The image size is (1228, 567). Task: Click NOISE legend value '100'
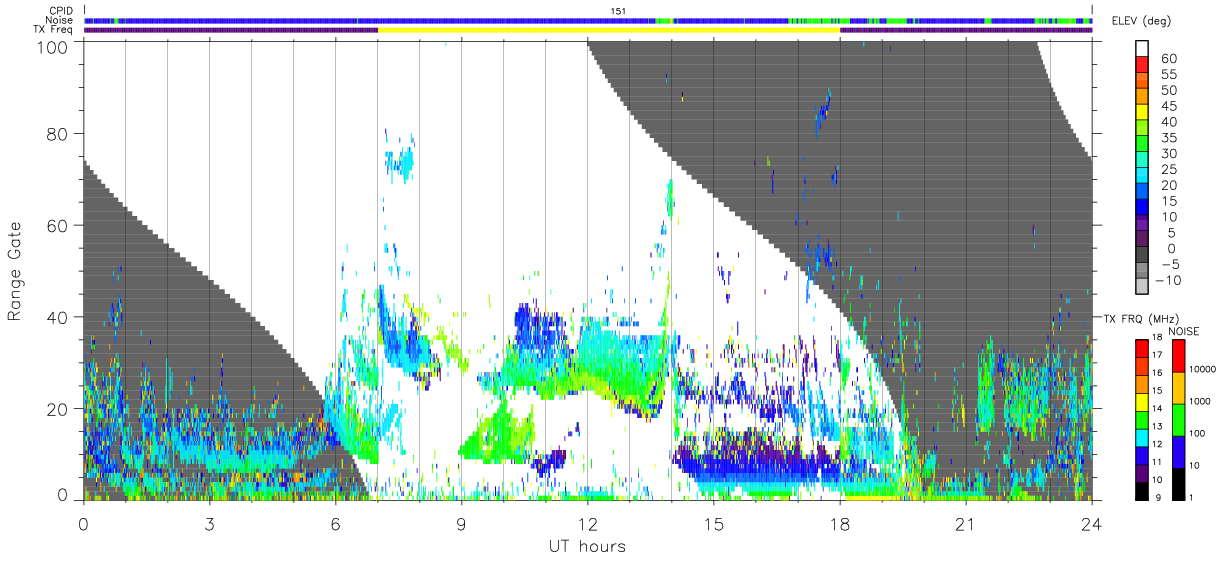click(1199, 434)
